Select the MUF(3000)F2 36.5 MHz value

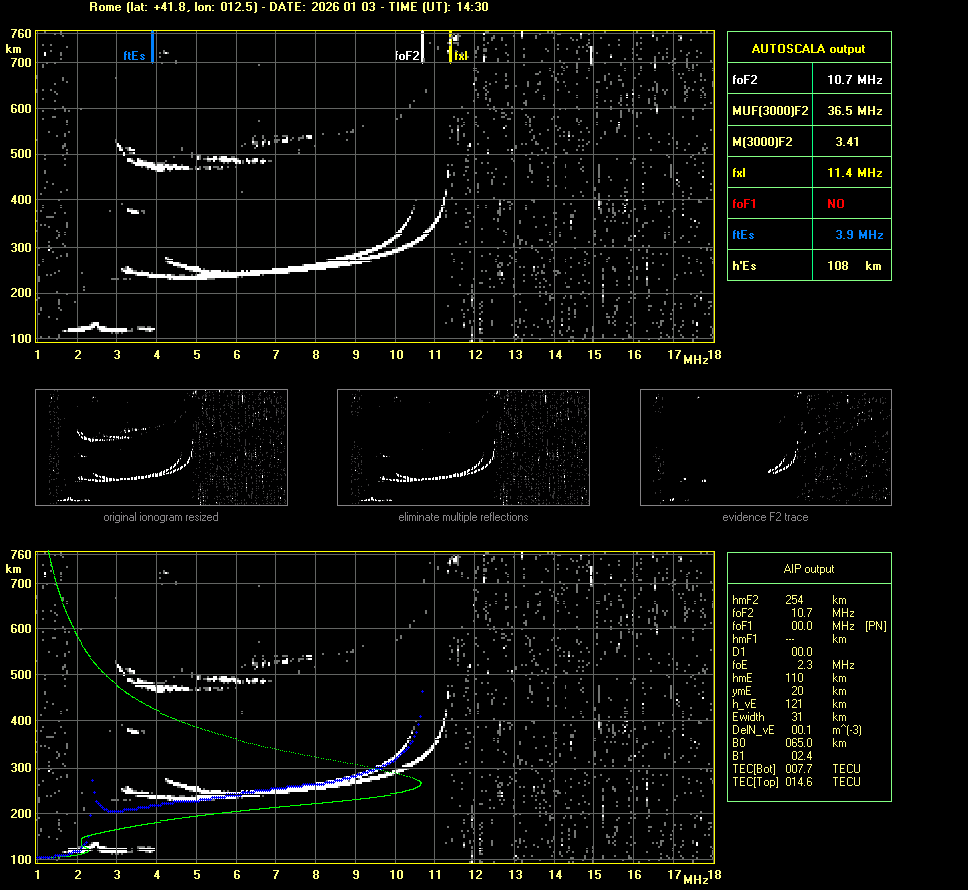pos(853,110)
